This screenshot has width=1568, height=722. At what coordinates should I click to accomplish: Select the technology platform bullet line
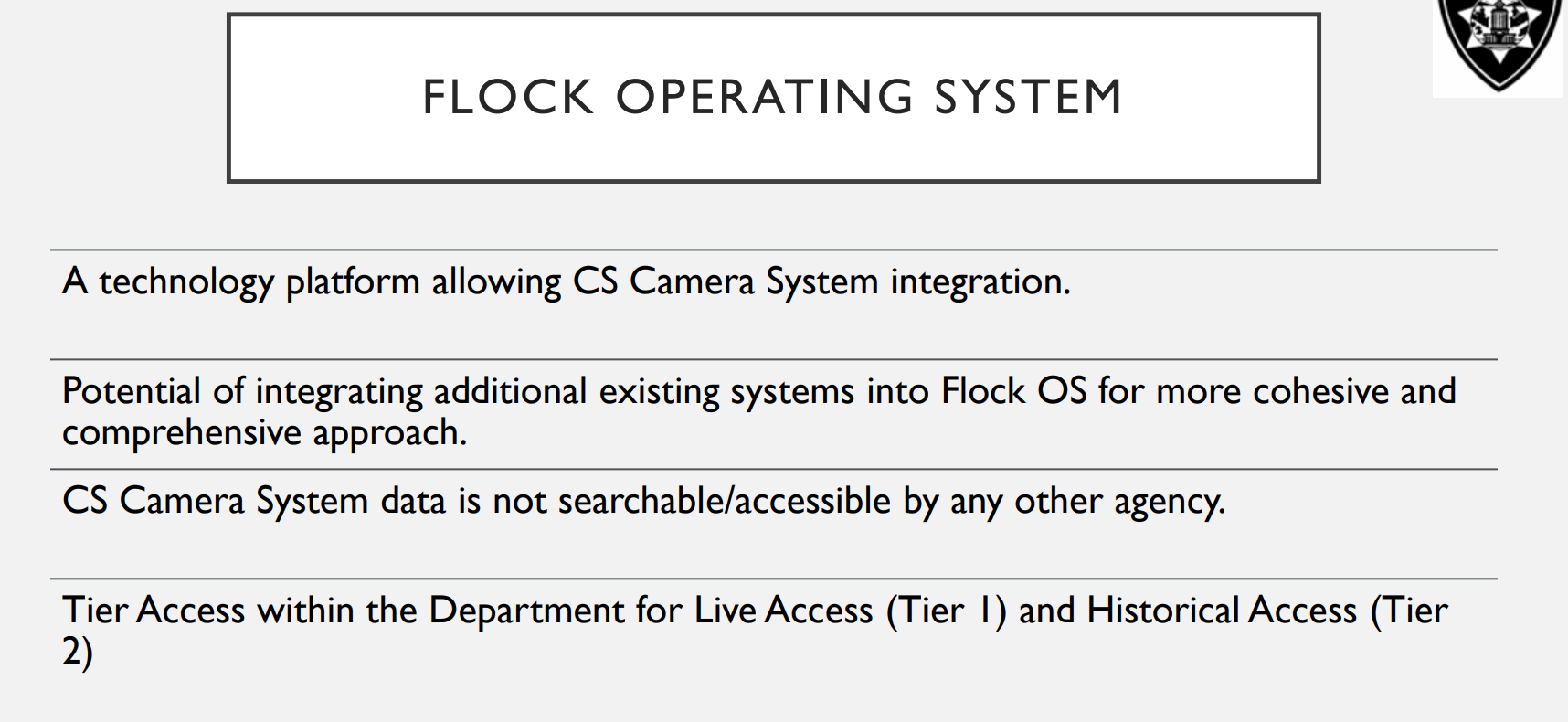coord(567,281)
